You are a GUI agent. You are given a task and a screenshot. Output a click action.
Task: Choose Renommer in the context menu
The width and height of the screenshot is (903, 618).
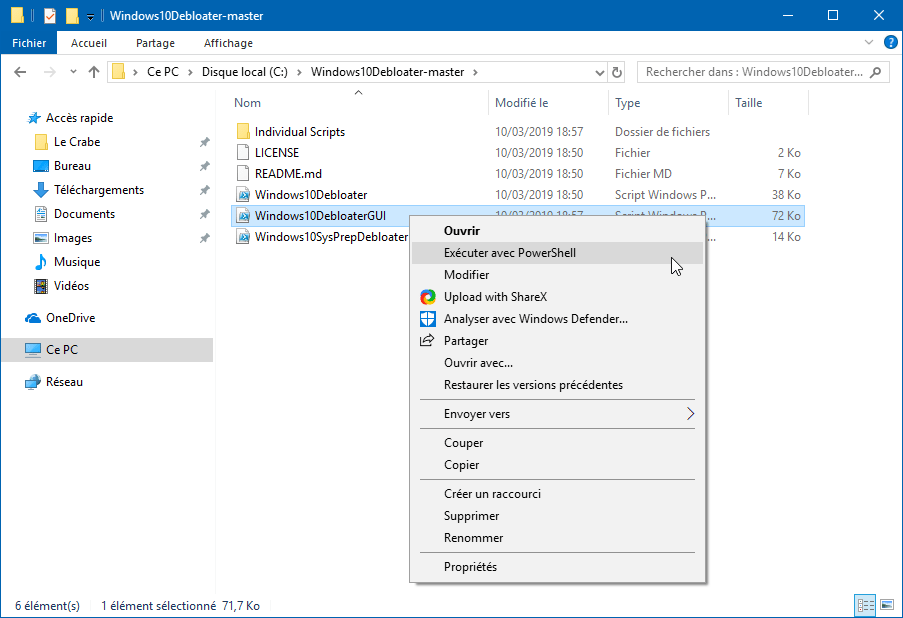(557, 537)
